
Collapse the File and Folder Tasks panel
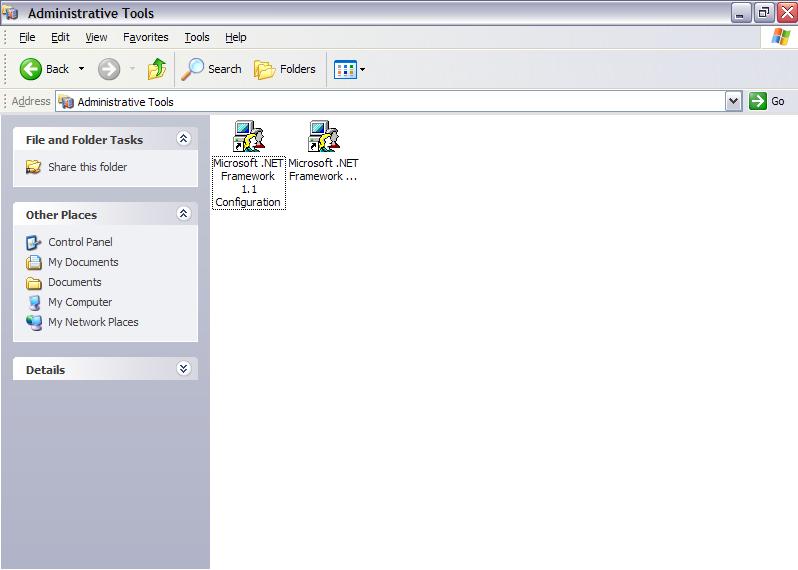183,138
